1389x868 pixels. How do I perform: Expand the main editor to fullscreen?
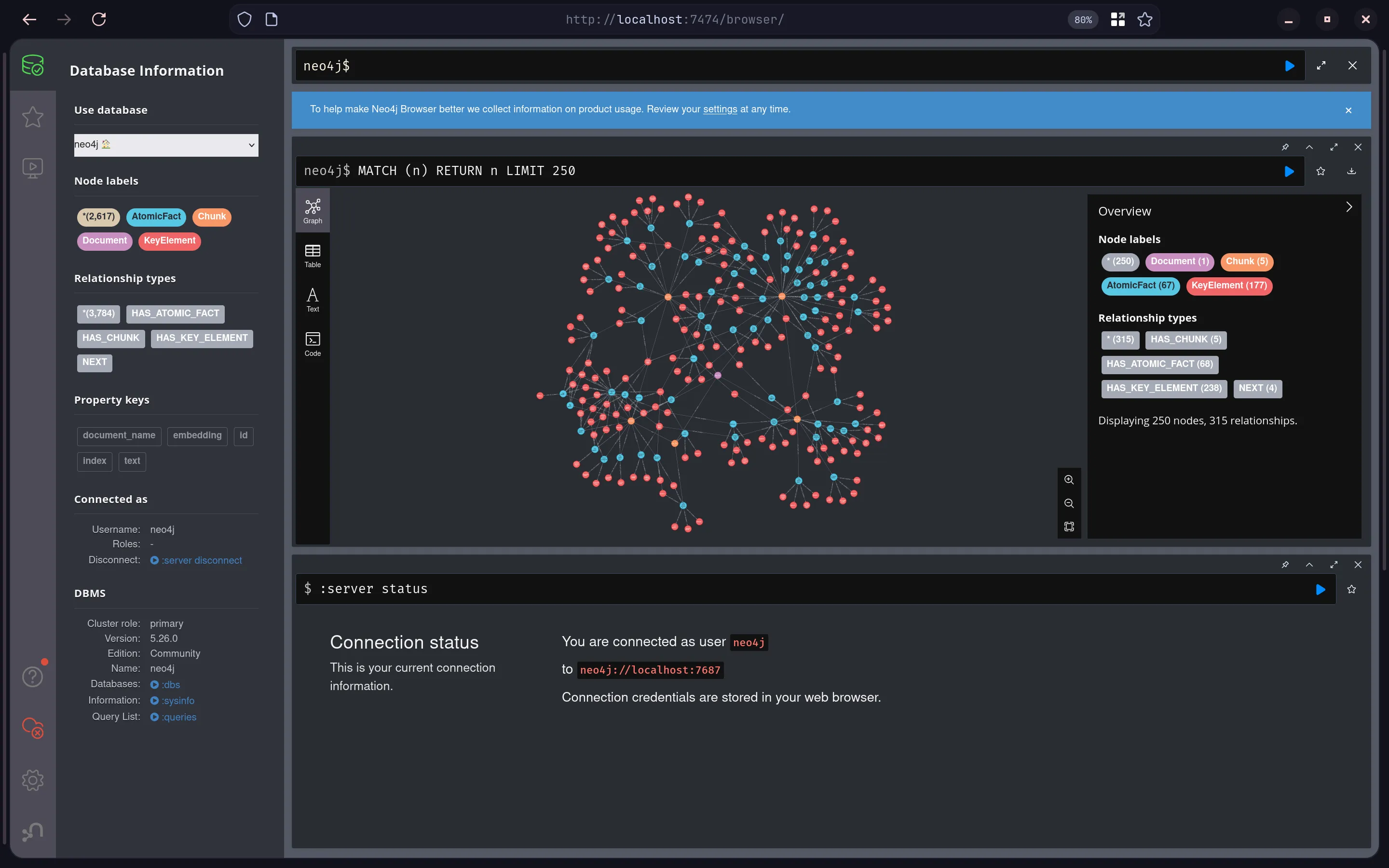click(1321, 66)
